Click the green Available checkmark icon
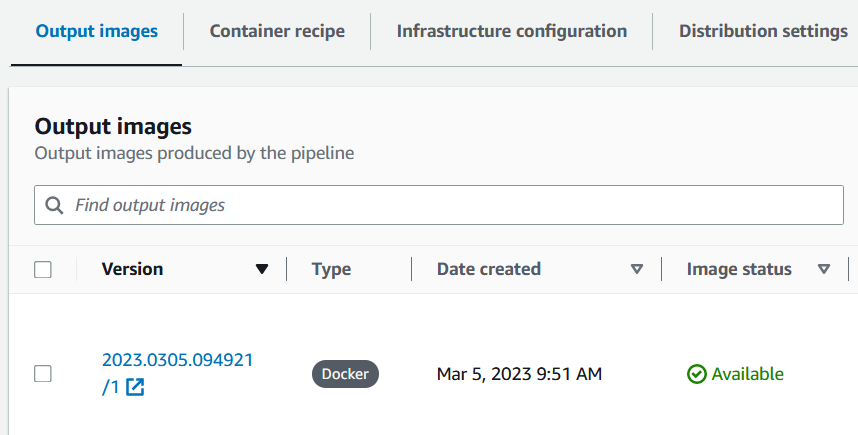Screen dimensions: 858x435 click(x=697, y=374)
